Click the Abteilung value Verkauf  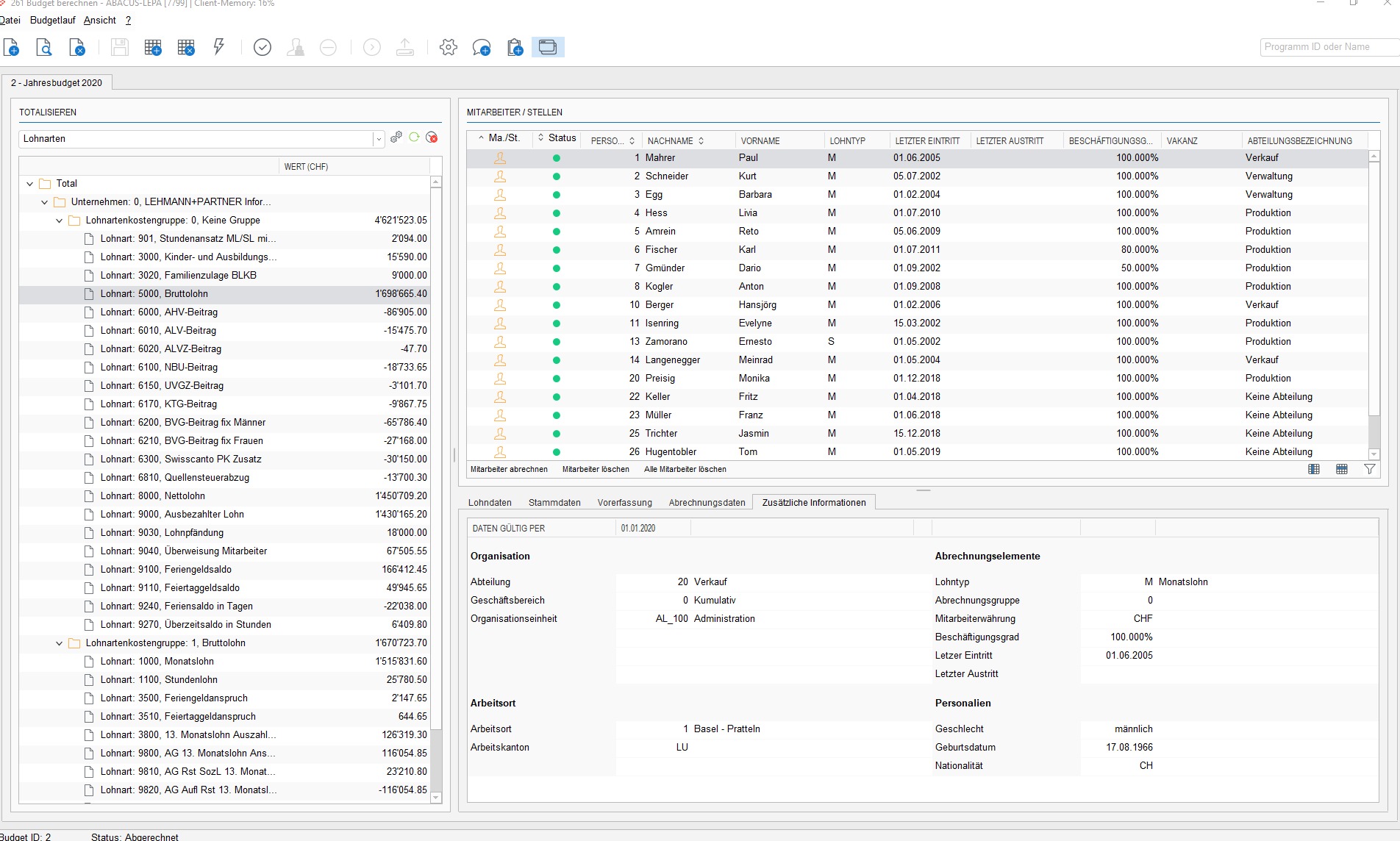coord(710,582)
